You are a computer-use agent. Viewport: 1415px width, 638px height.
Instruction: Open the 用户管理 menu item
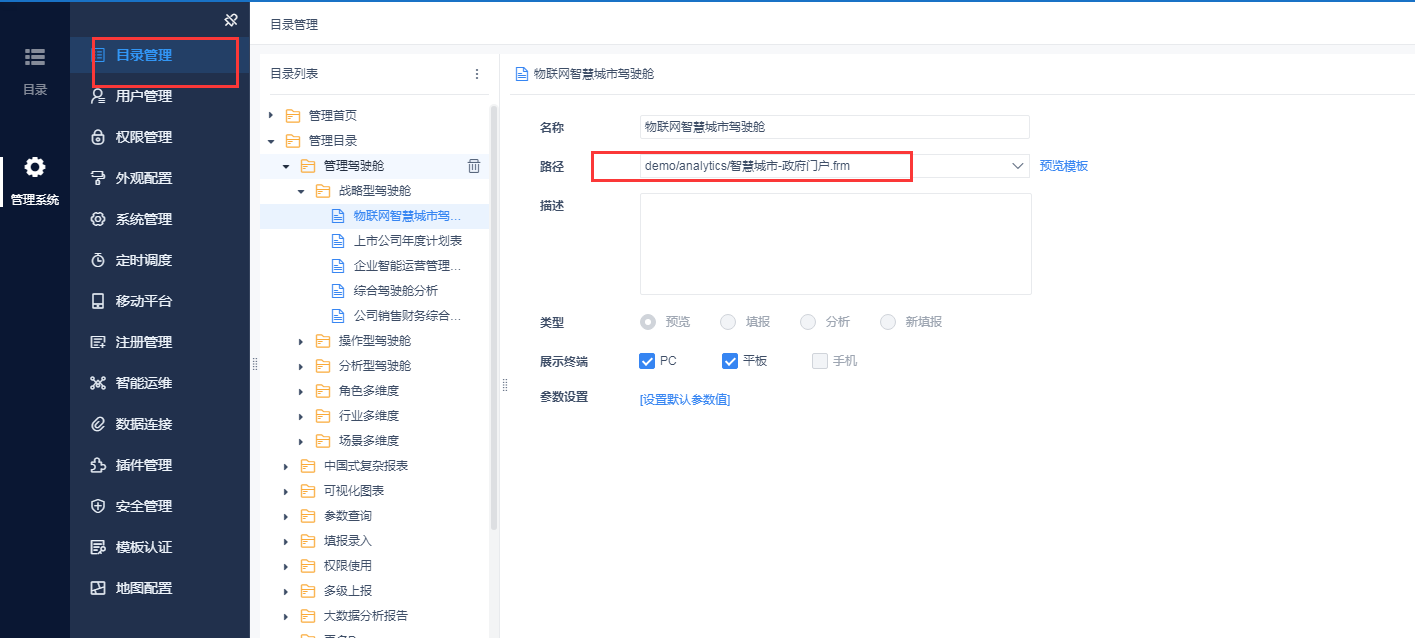(160, 96)
